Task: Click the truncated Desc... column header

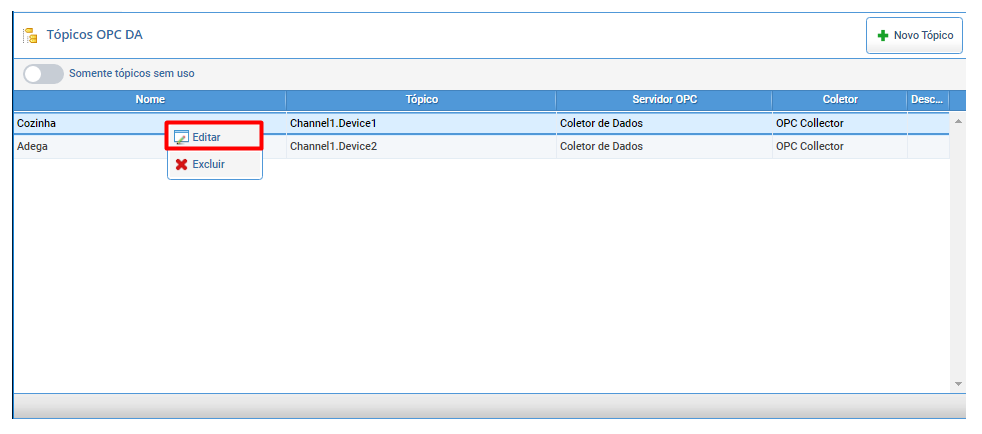Action: click(x=928, y=100)
